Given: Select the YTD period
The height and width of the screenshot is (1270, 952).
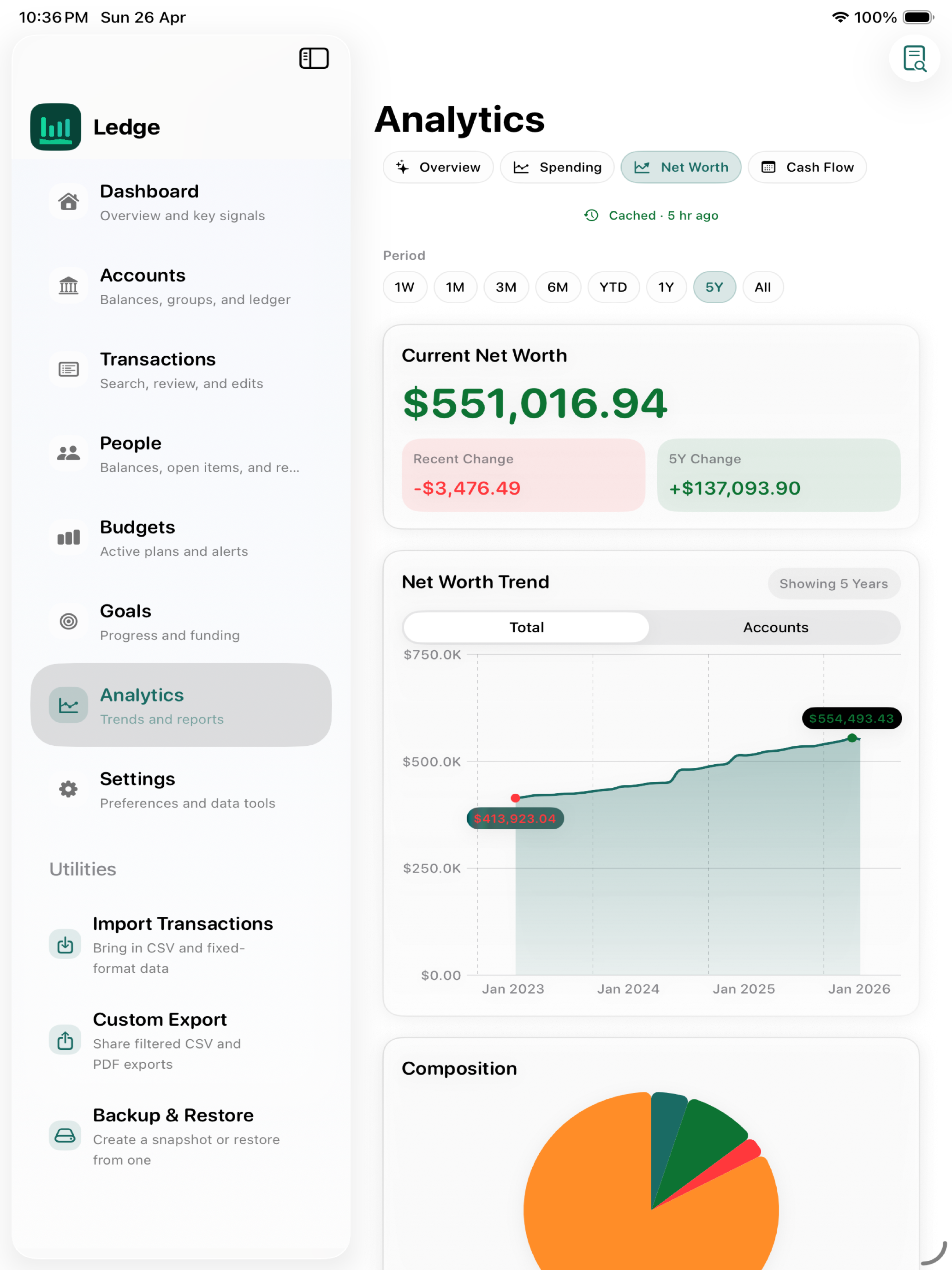Looking at the screenshot, I should point(613,287).
